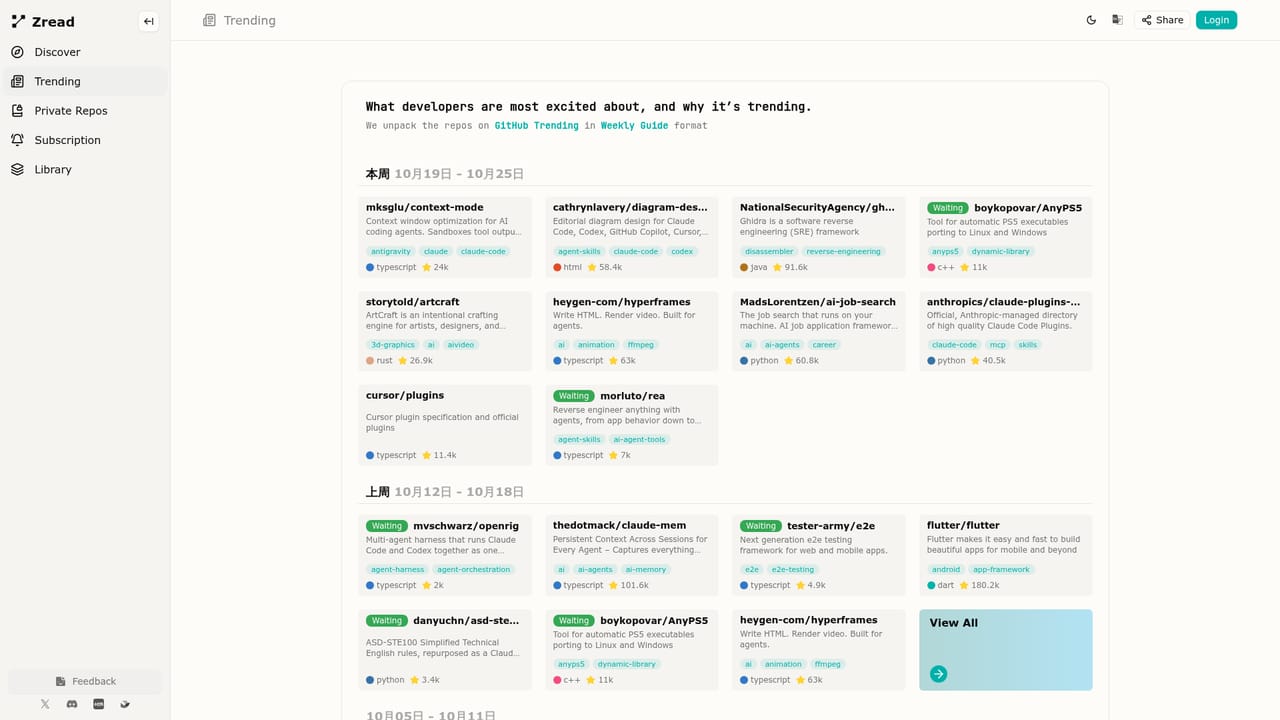Click the Share button
1280x720 pixels.
[1162, 20]
